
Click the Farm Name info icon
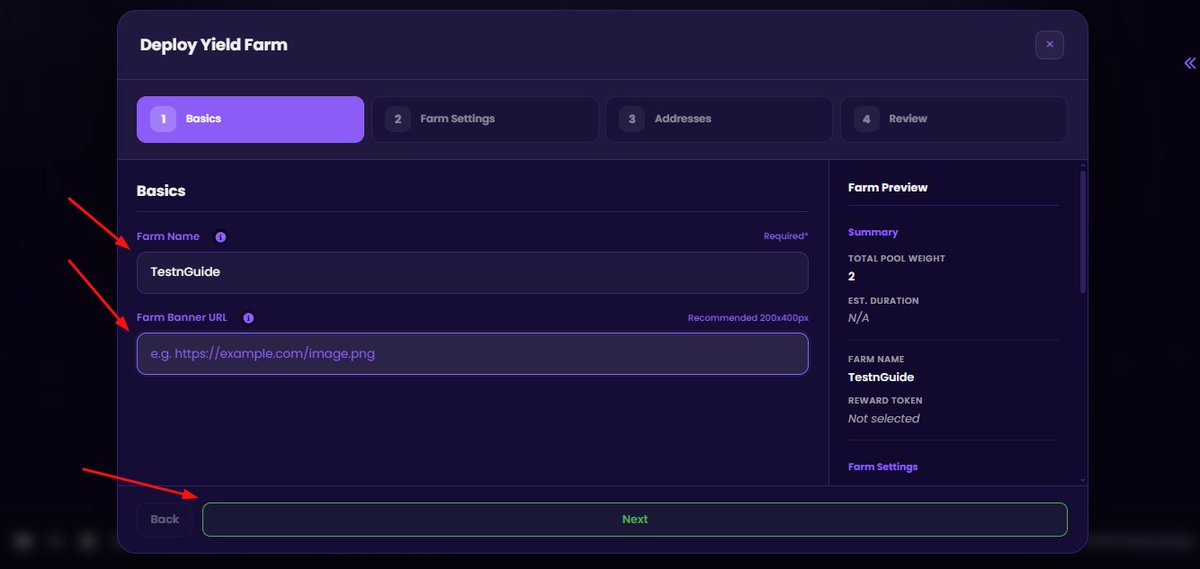pos(221,237)
